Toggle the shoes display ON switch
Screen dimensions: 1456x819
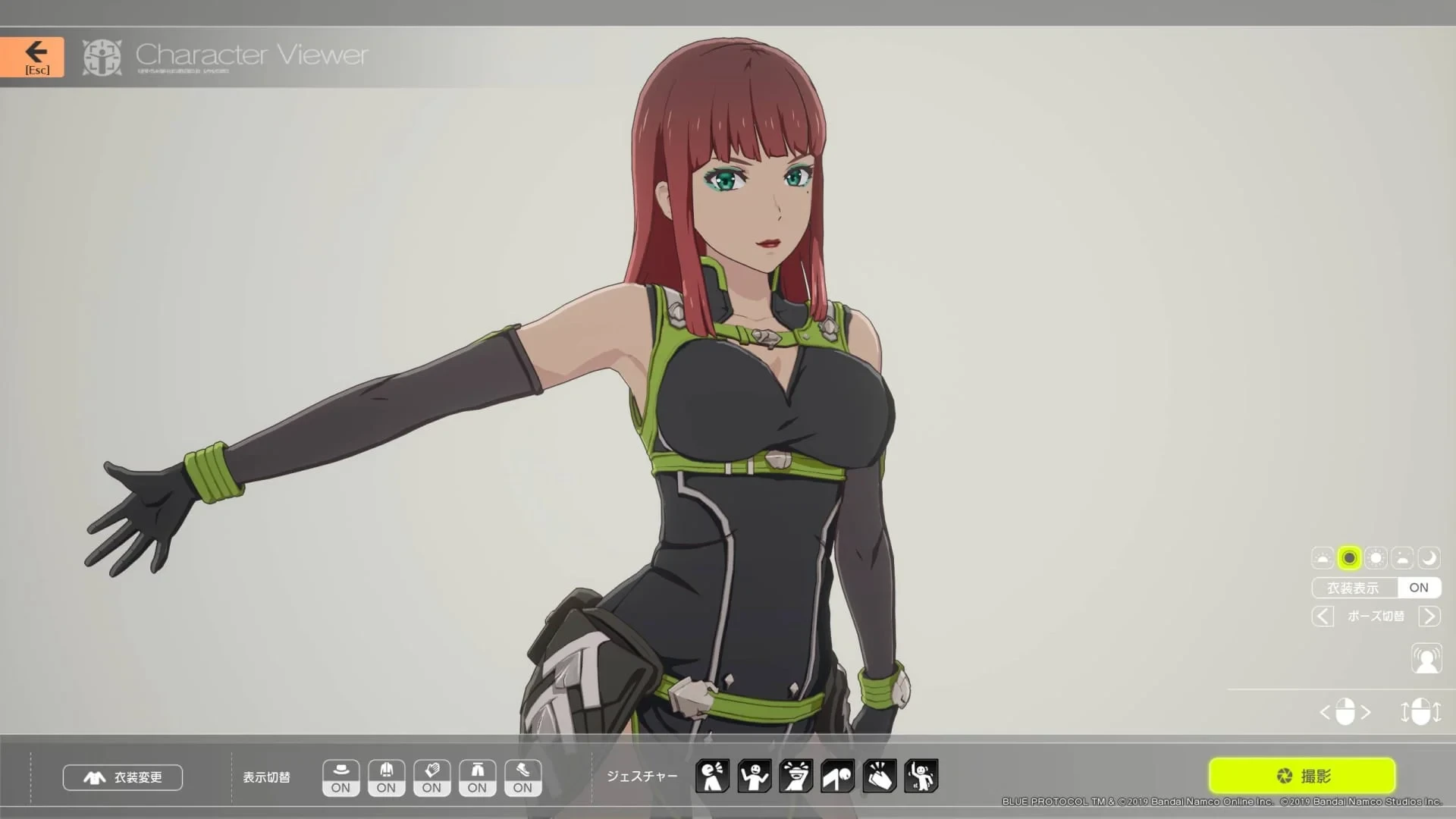[x=522, y=778]
